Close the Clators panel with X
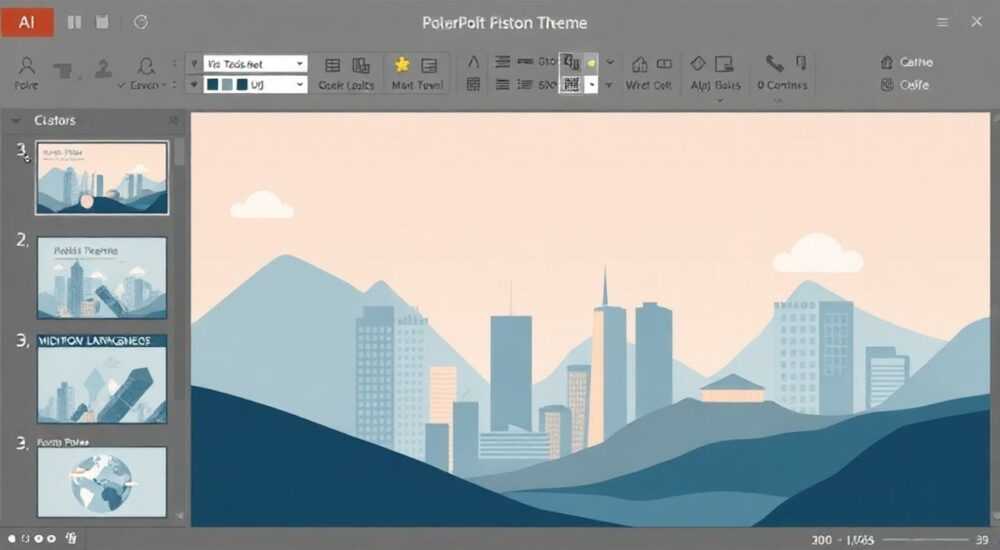 coord(173,120)
